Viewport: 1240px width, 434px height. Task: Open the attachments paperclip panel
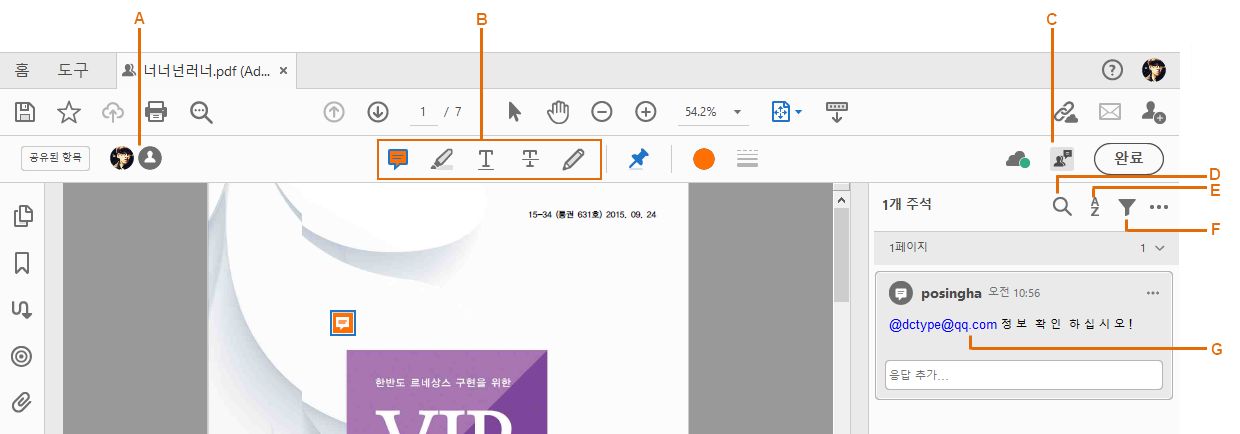pyautogui.click(x=22, y=403)
